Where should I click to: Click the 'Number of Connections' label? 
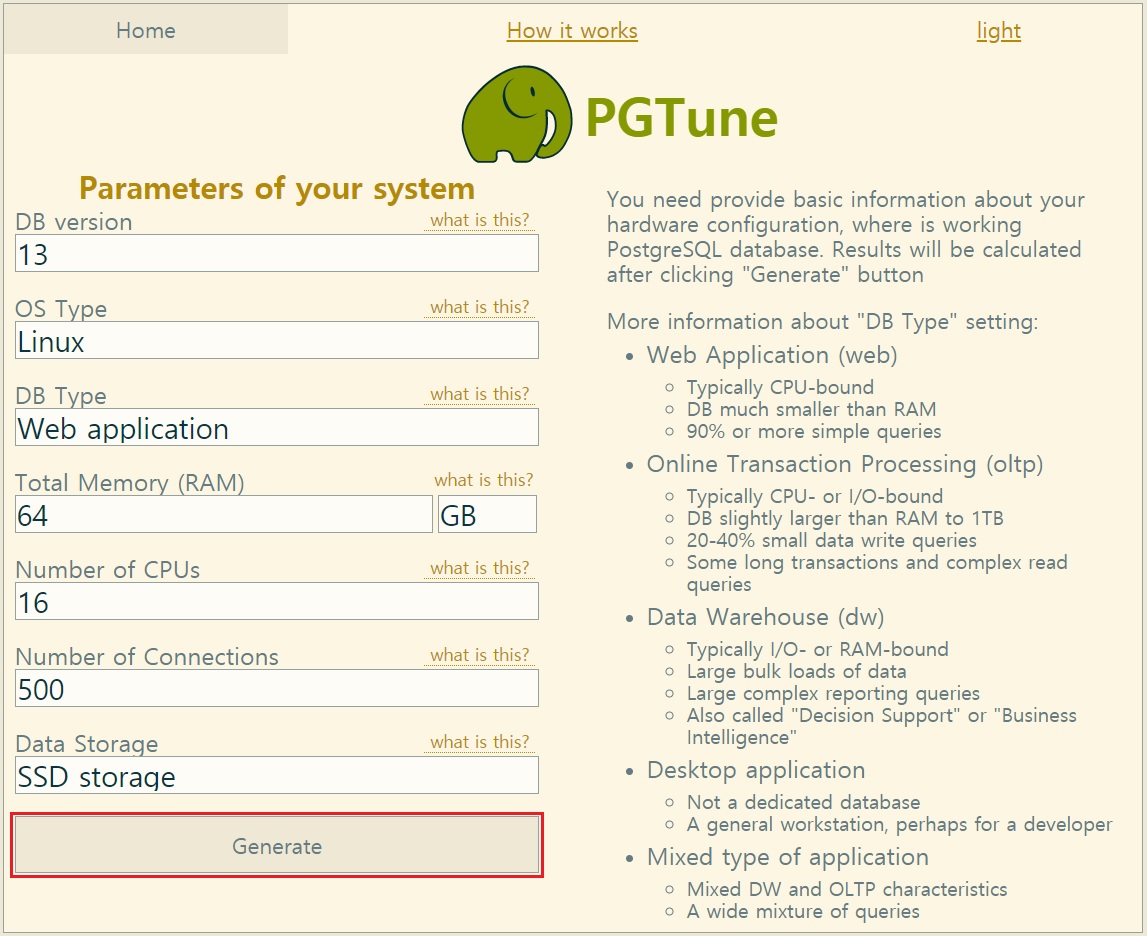point(147,657)
